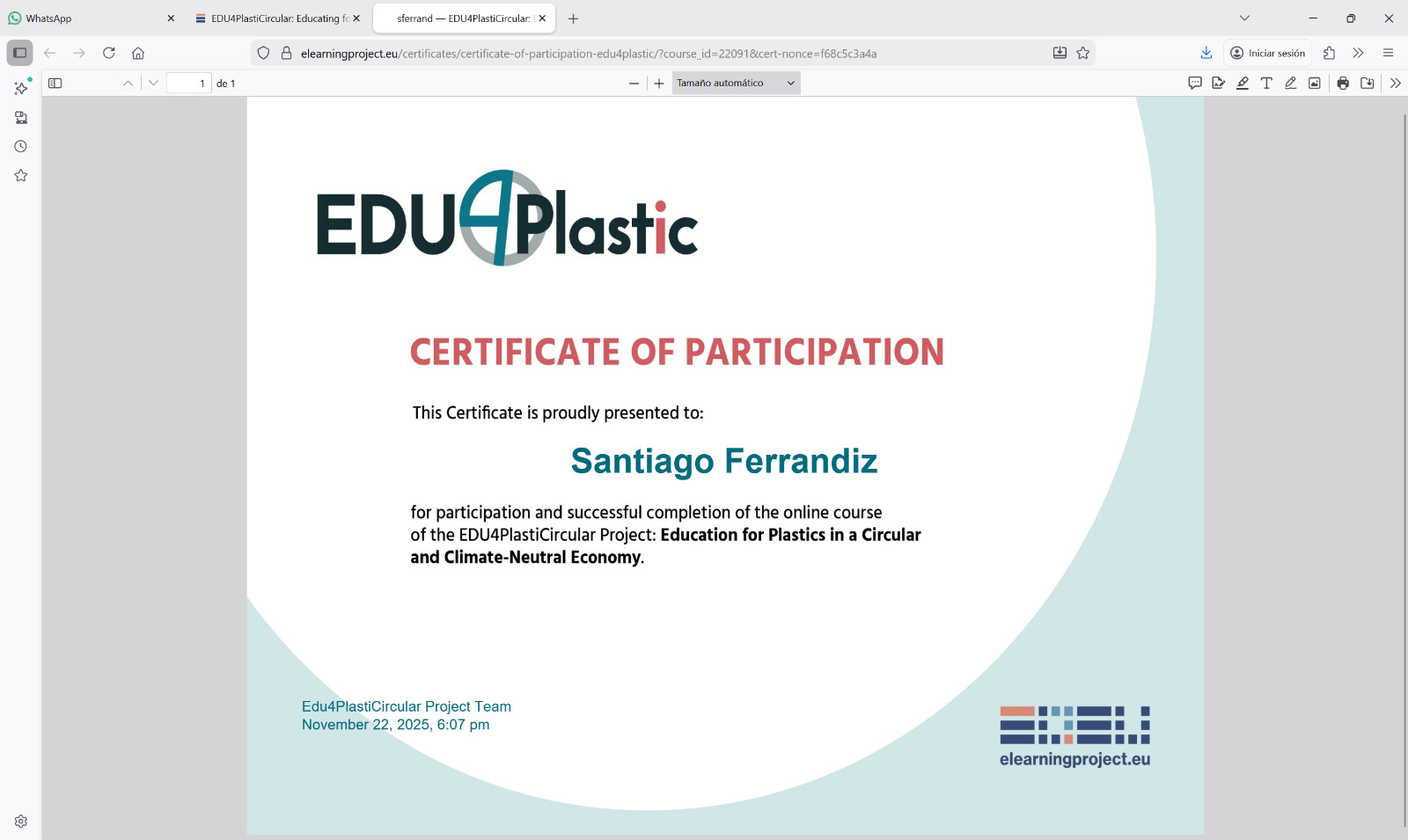Bookmark this page with the star icon
Viewport: 1408px width, 840px height.
(x=1082, y=53)
